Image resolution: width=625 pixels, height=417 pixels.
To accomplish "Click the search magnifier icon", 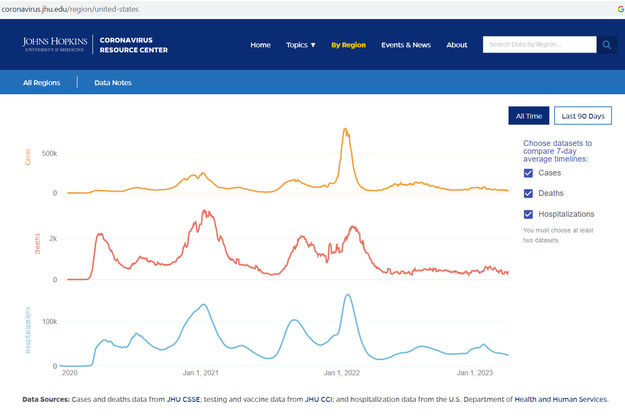I will (x=607, y=45).
